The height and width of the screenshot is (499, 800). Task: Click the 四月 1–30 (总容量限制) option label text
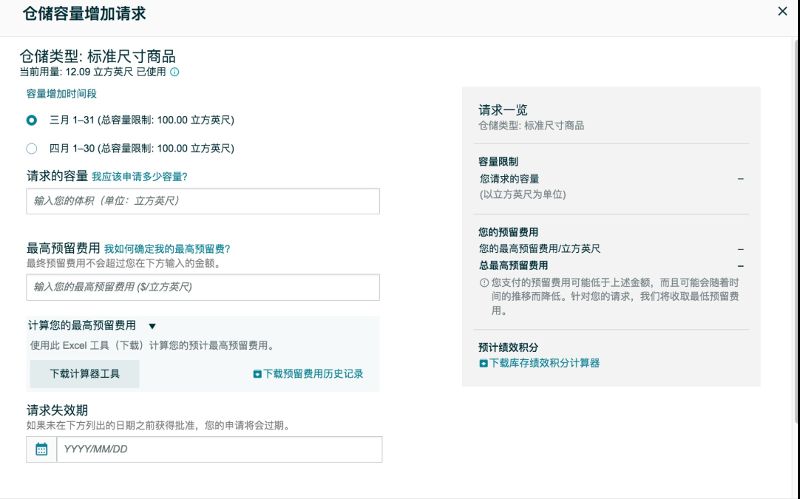pos(142,148)
